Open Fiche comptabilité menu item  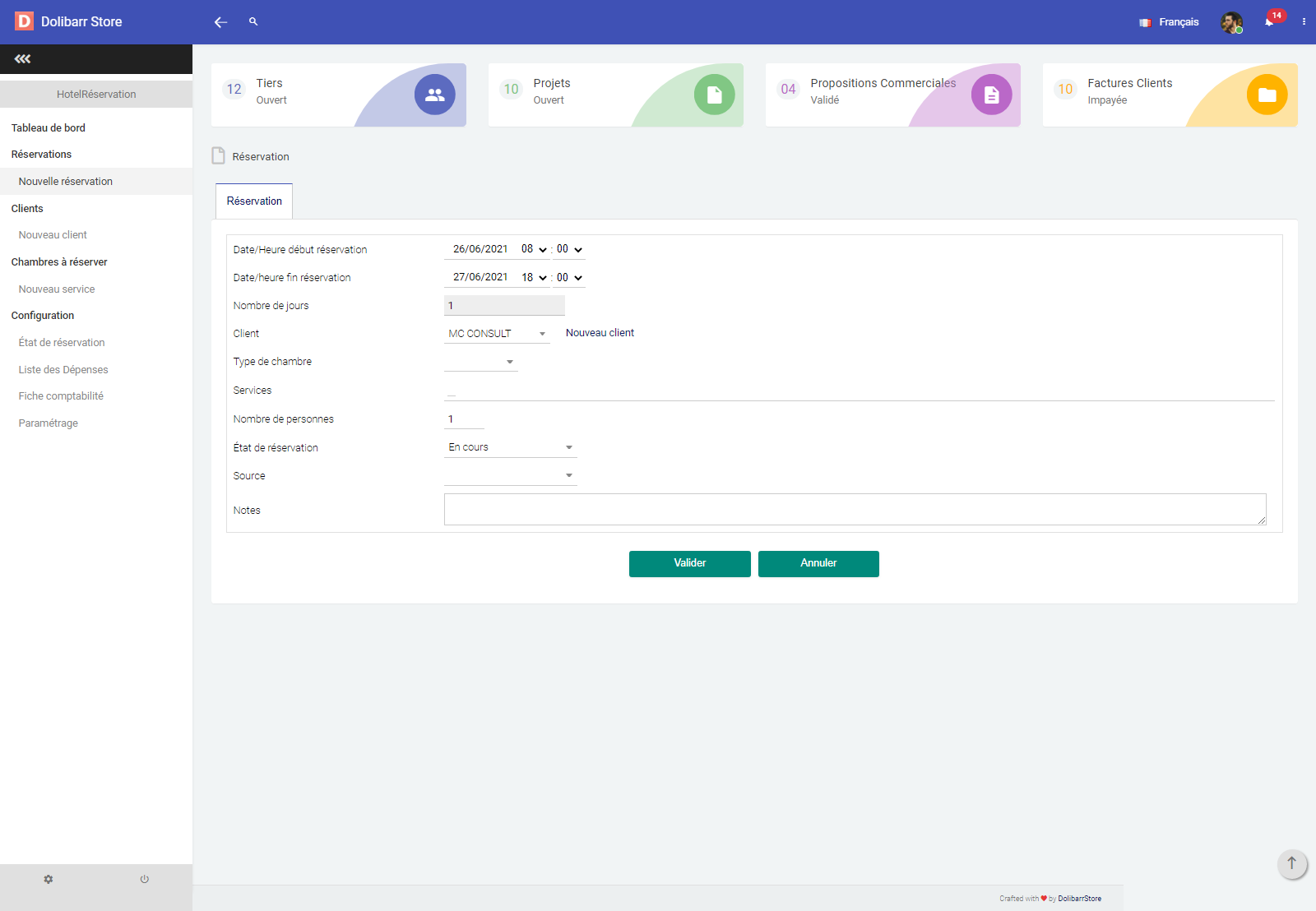(x=61, y=396)
